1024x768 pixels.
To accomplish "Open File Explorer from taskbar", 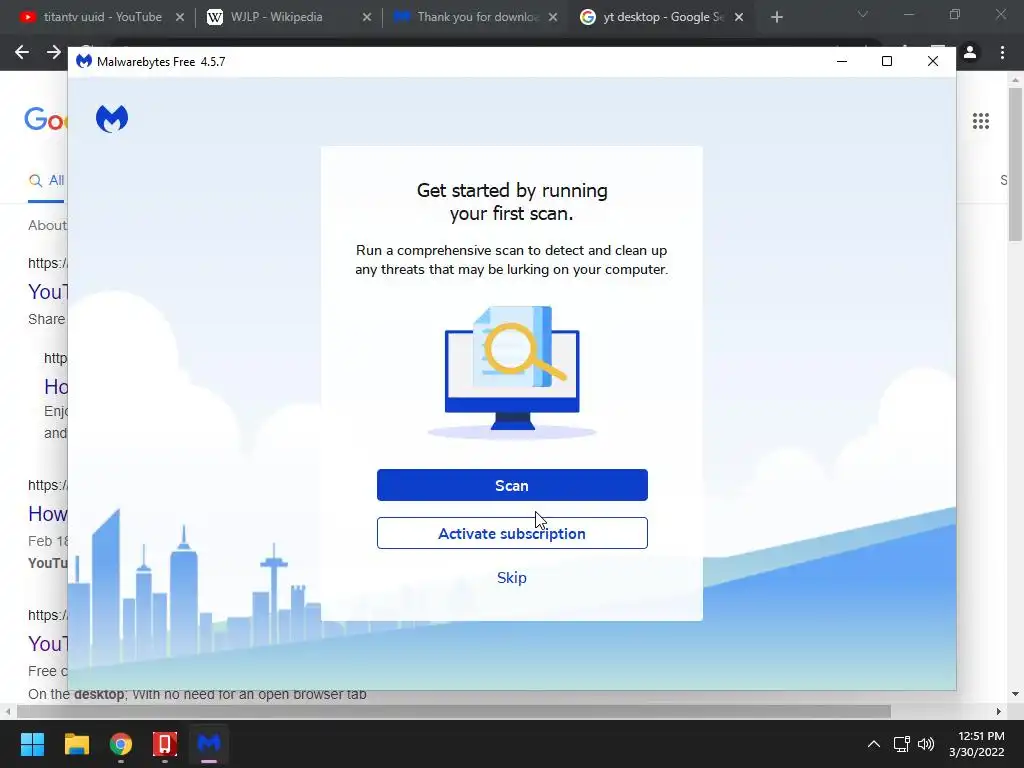I will [76, 744].
